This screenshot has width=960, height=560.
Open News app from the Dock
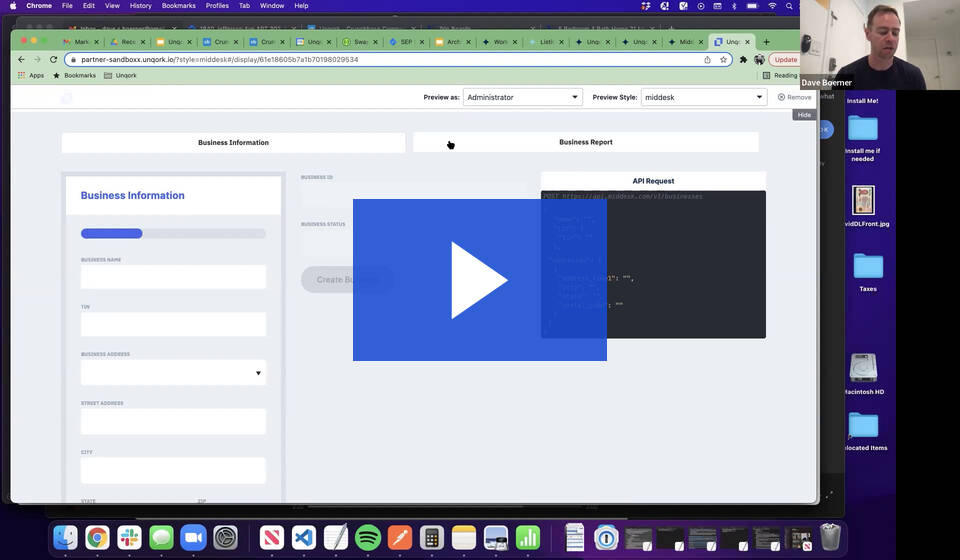272,538
